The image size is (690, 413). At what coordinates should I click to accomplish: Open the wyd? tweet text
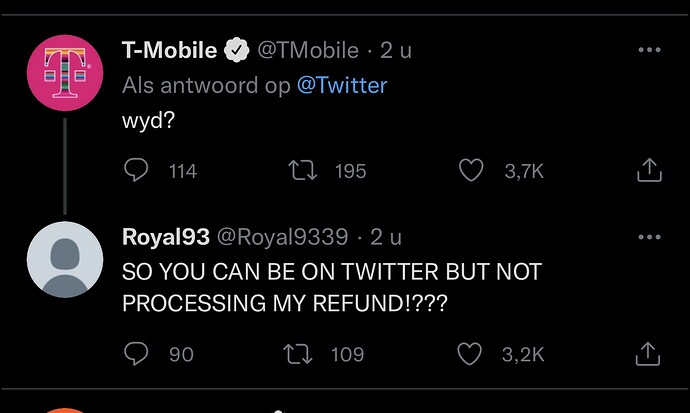(148, 120)
